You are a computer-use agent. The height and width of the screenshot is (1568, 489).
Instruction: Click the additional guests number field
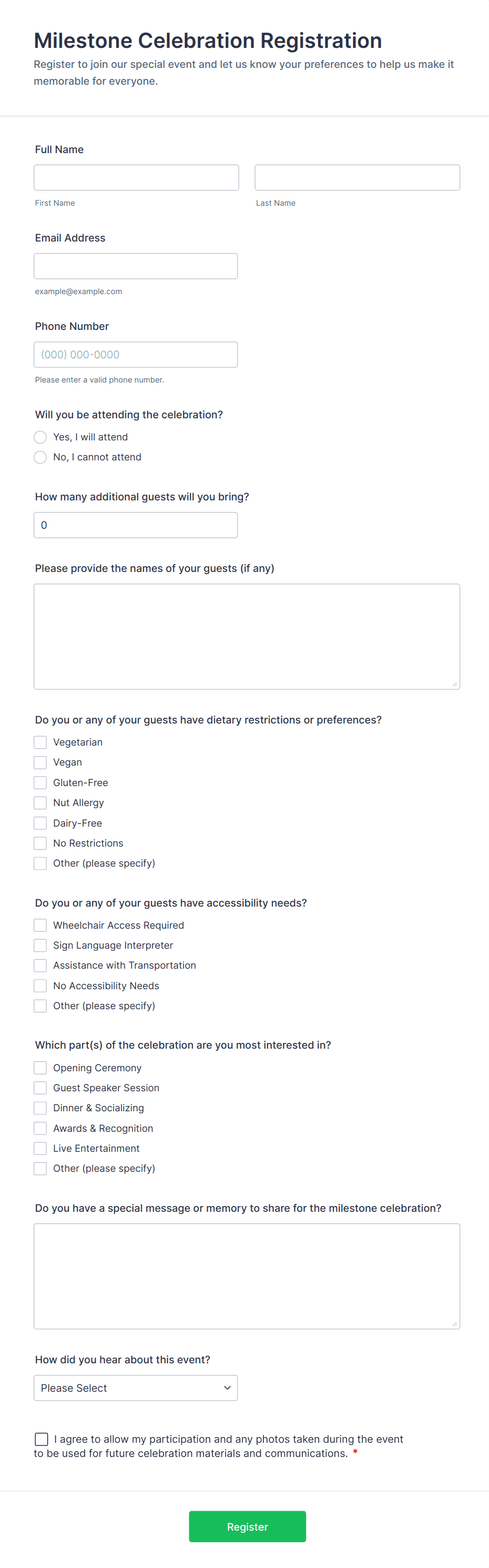[x=135, y=525]
